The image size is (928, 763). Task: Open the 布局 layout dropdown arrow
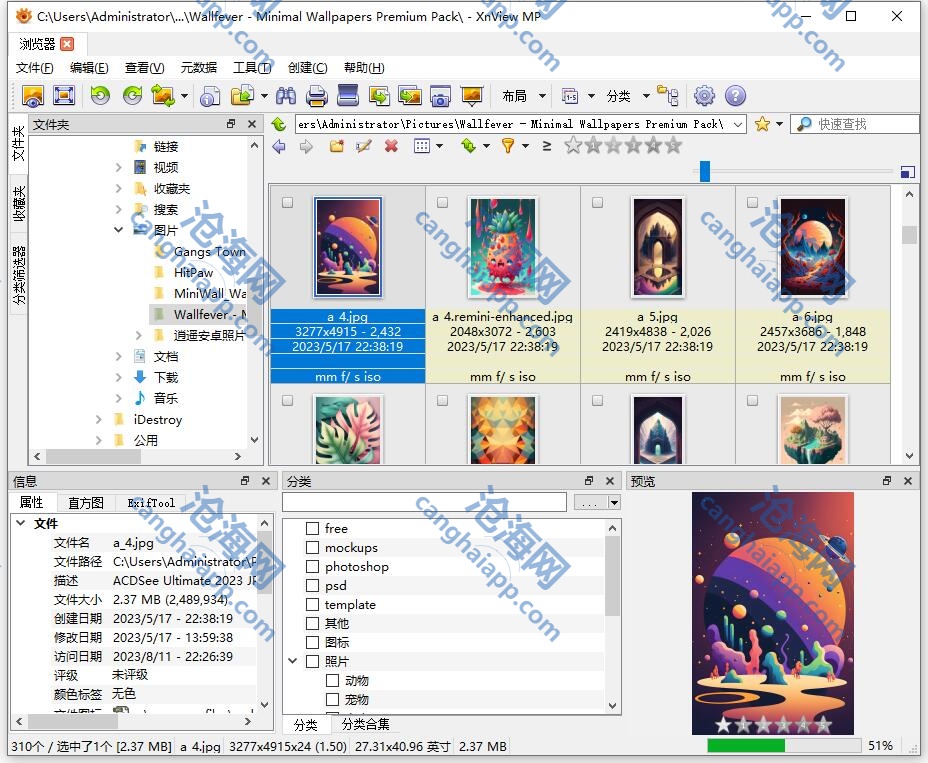tap(542, 96)
